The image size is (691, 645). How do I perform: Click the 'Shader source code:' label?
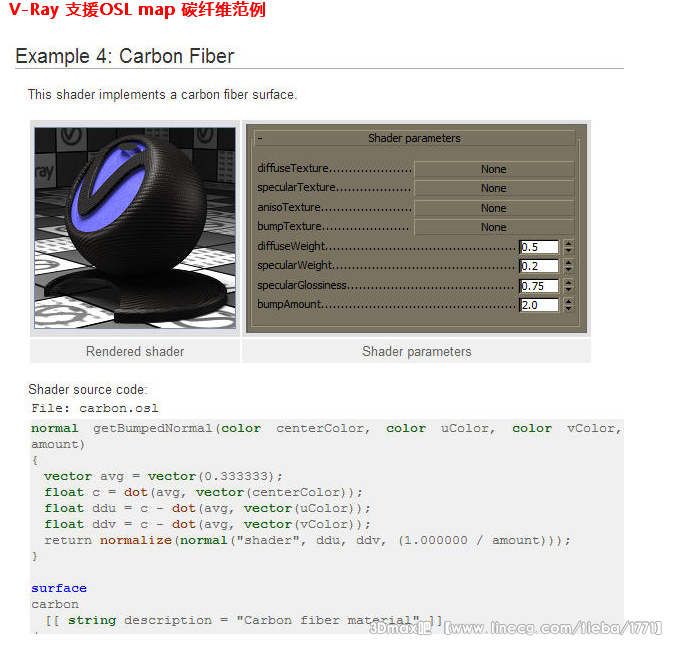pyautogui.click(x=88, y=389)
